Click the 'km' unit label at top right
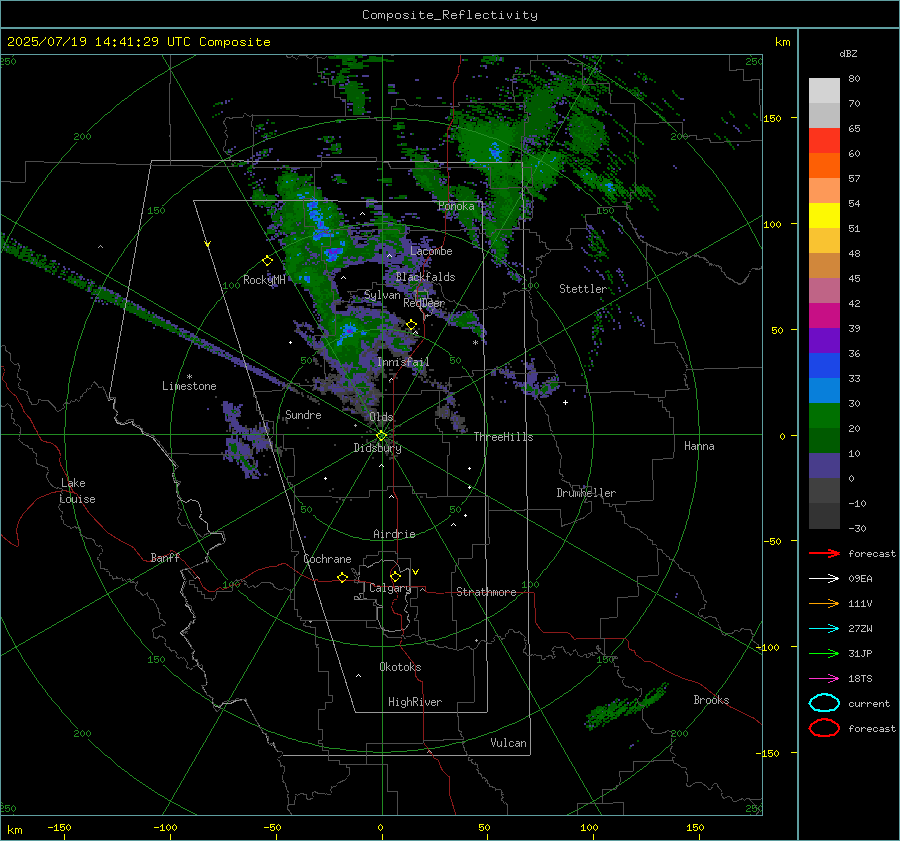This screenshot has height=841, width=900. [782, 42]
